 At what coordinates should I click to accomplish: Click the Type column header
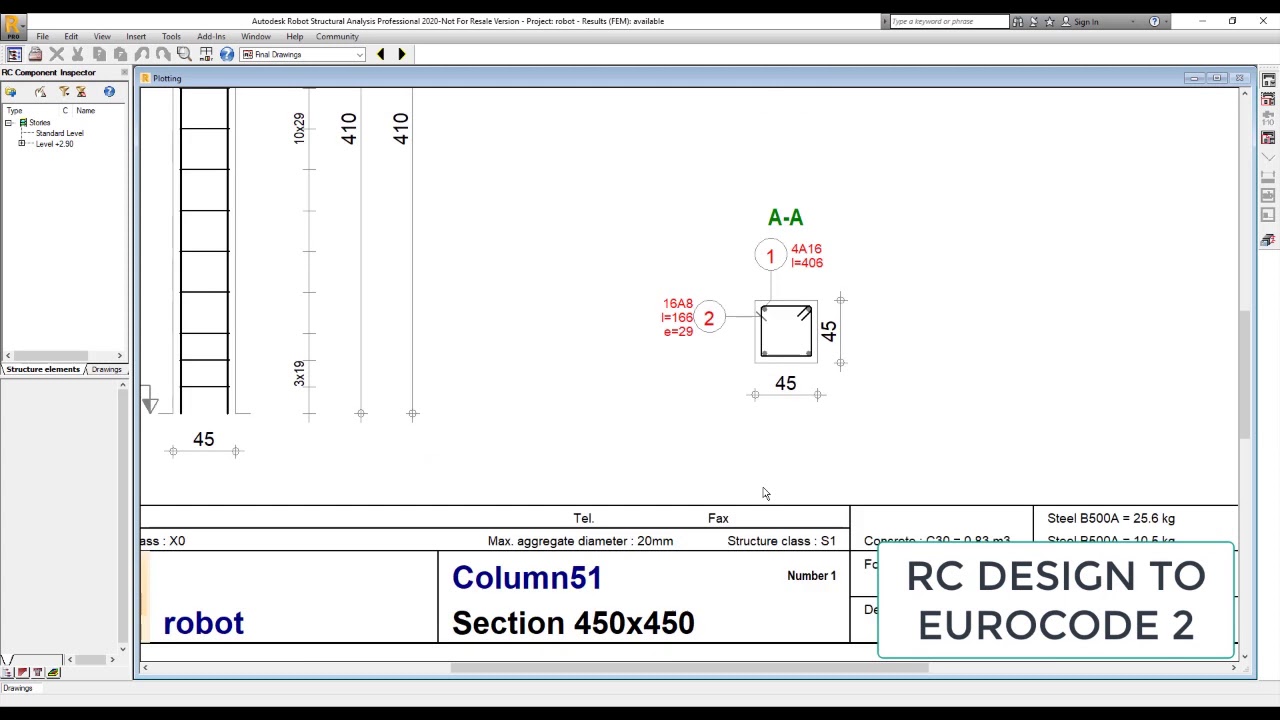point(15,111)
